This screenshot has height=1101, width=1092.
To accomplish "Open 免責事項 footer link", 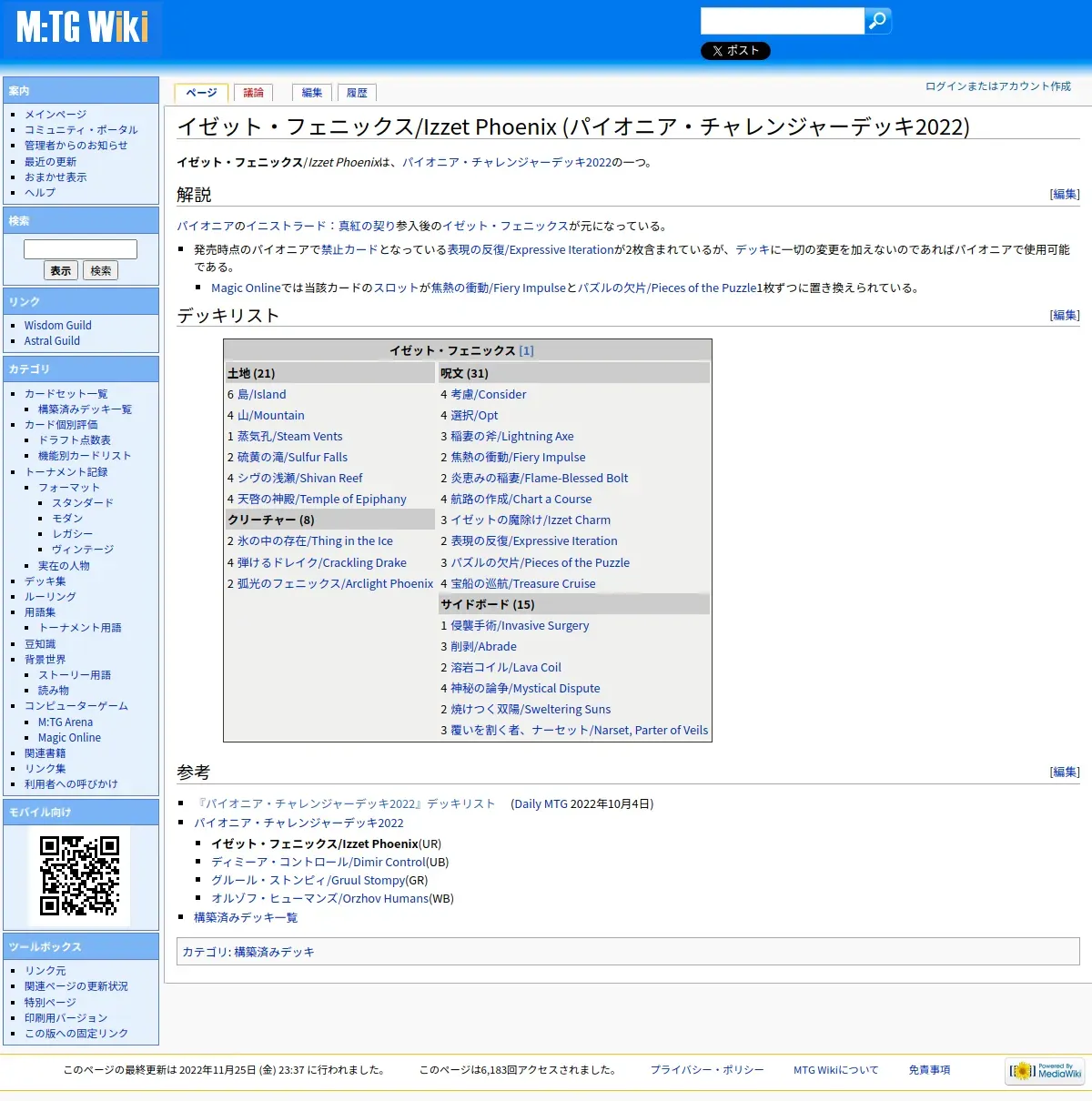I will tap(929, 1070).
